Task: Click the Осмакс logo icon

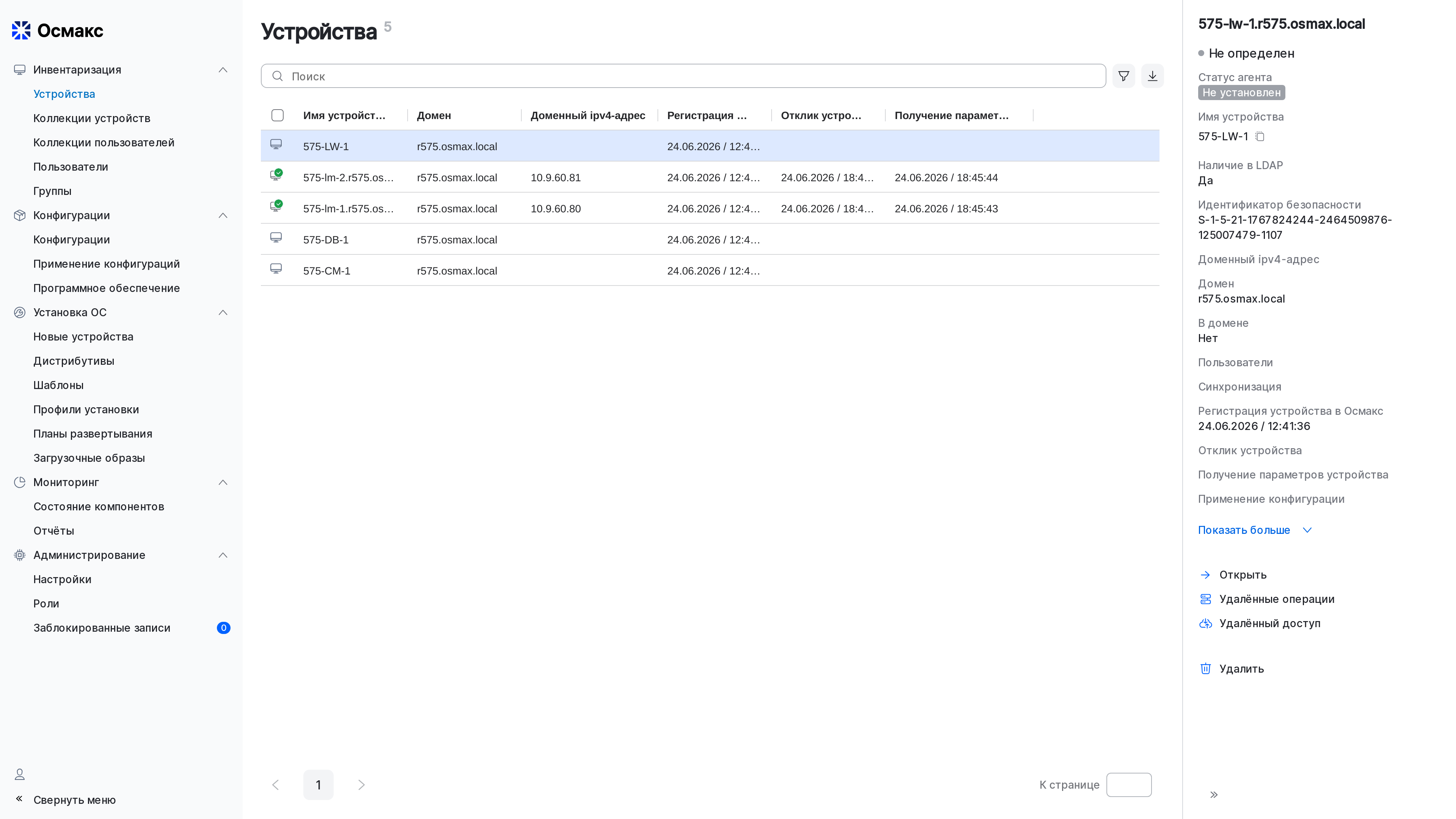Action: point(22,30)
